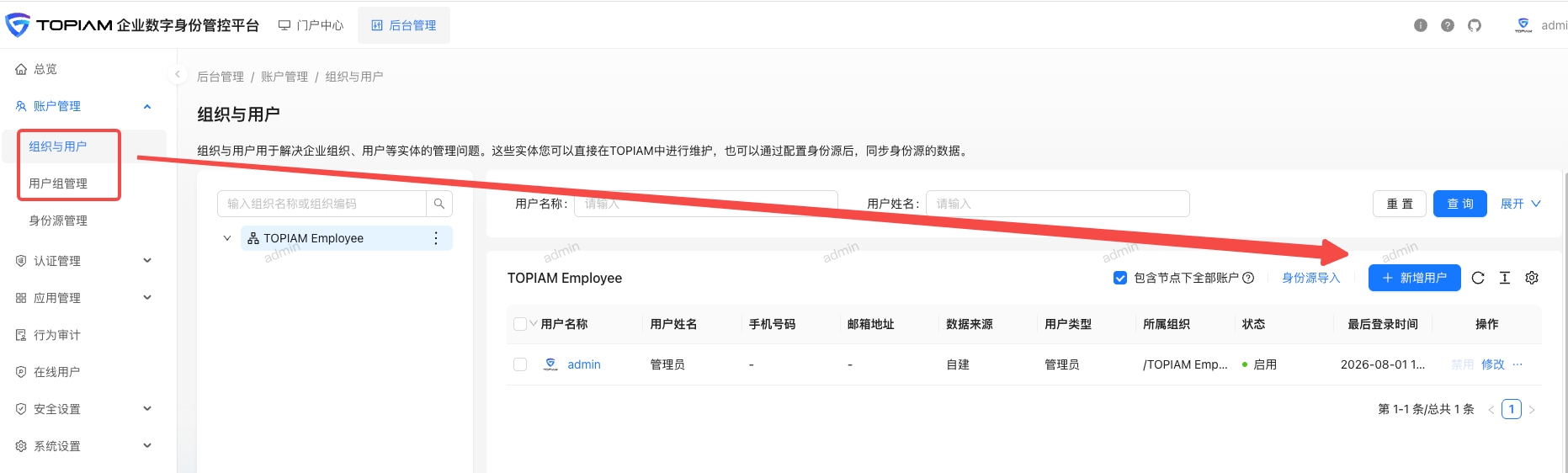The height and width of the screenshot is (473, 1568).
Task: Expand the 系统设置 sidebar section
Action: (147, 446)
